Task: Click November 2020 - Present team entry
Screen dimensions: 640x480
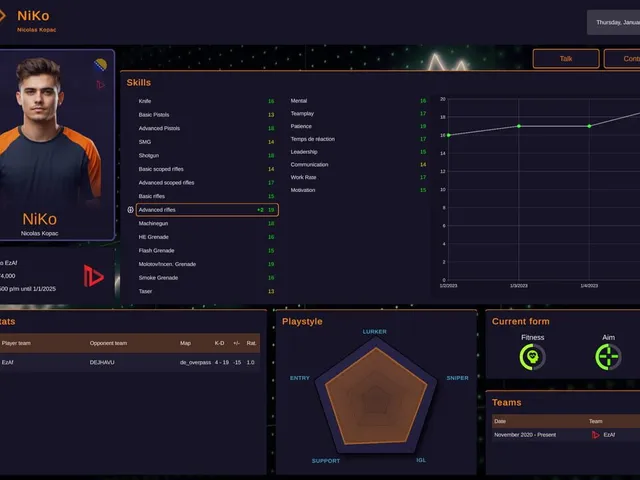Action: point(525,435)
